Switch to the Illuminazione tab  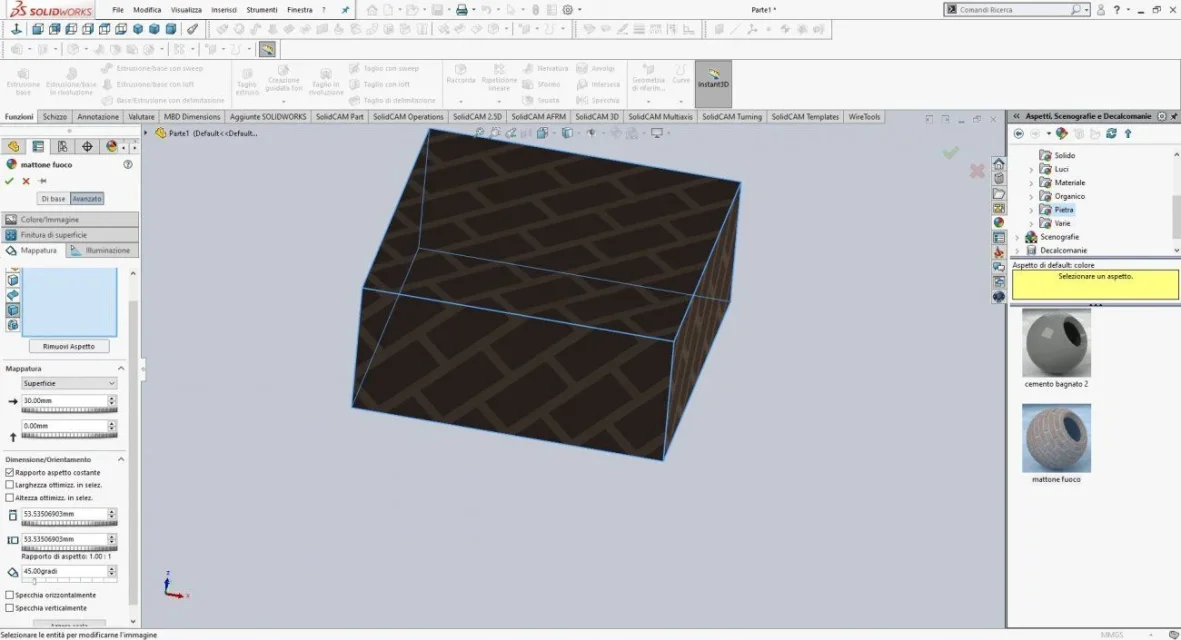click(x=102, y=251)
